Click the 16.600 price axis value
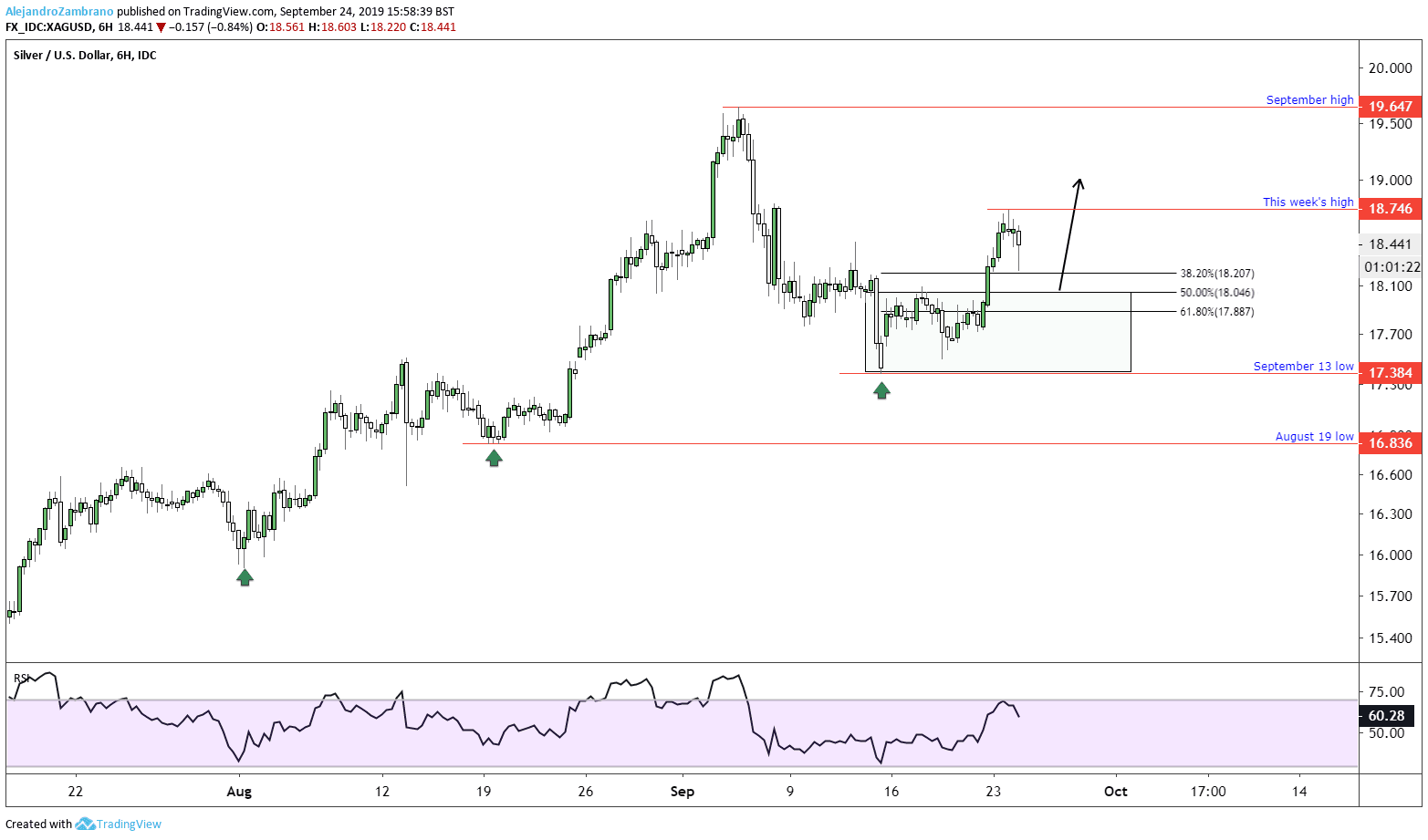The image size is (1428, 840). click(x=1390, y=475)
